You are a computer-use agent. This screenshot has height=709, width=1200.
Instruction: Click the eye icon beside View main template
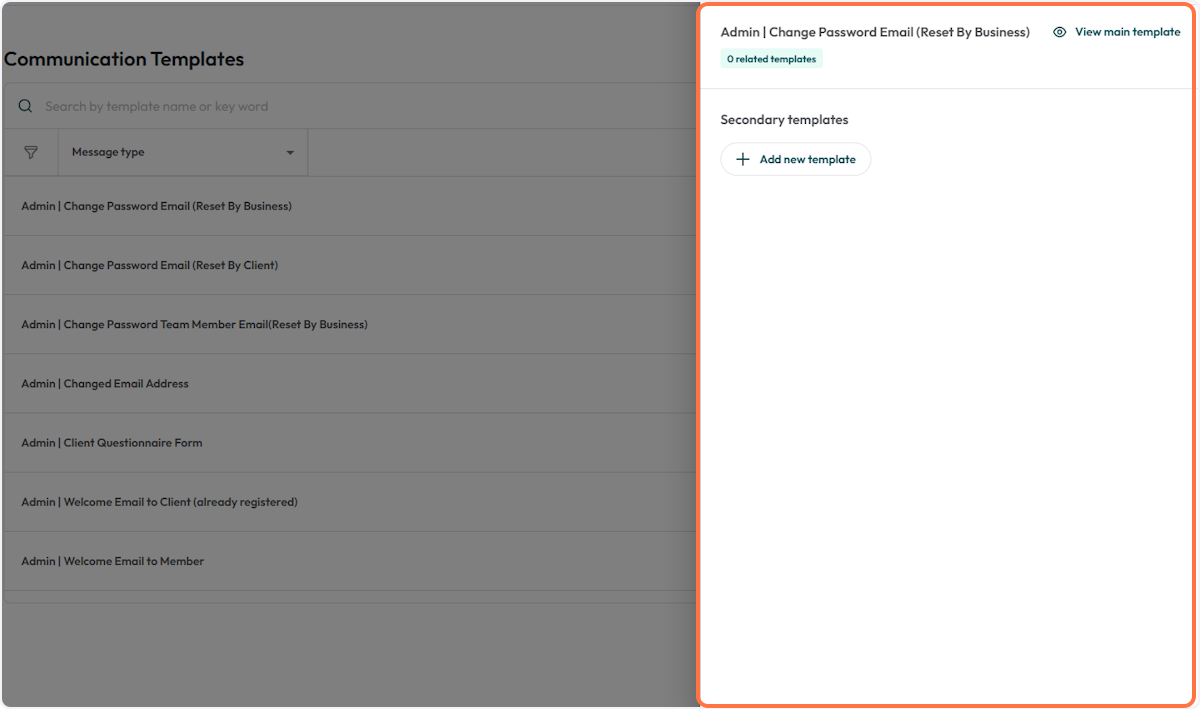click(x=1059, y=31)
